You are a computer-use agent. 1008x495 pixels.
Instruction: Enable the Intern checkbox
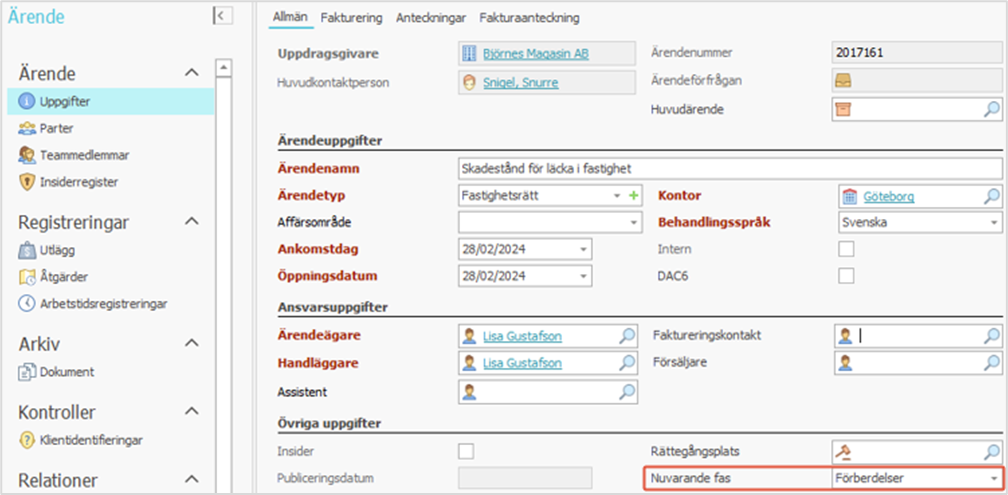click(846, 249)
